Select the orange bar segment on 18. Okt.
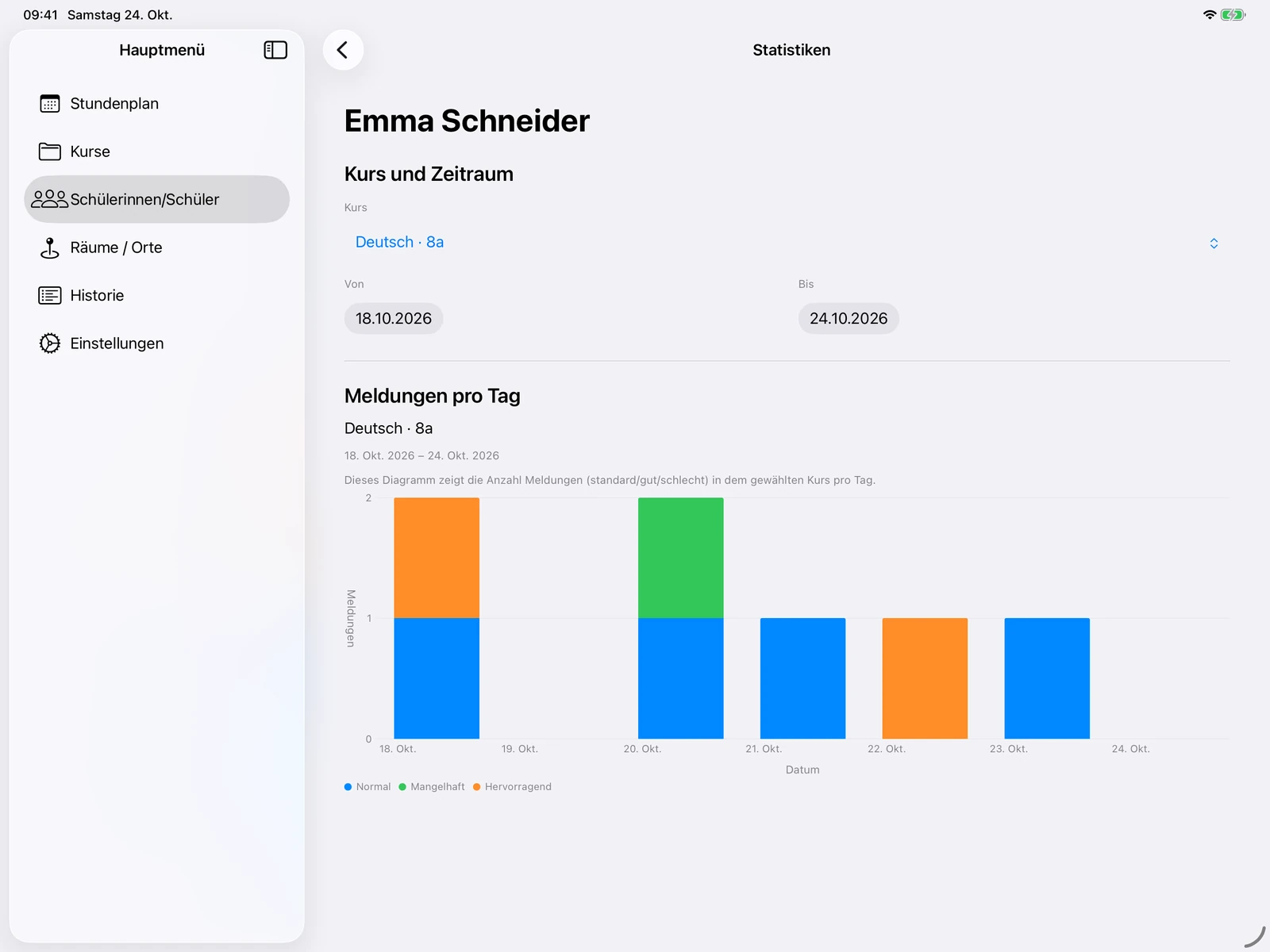 coord(437,558)
